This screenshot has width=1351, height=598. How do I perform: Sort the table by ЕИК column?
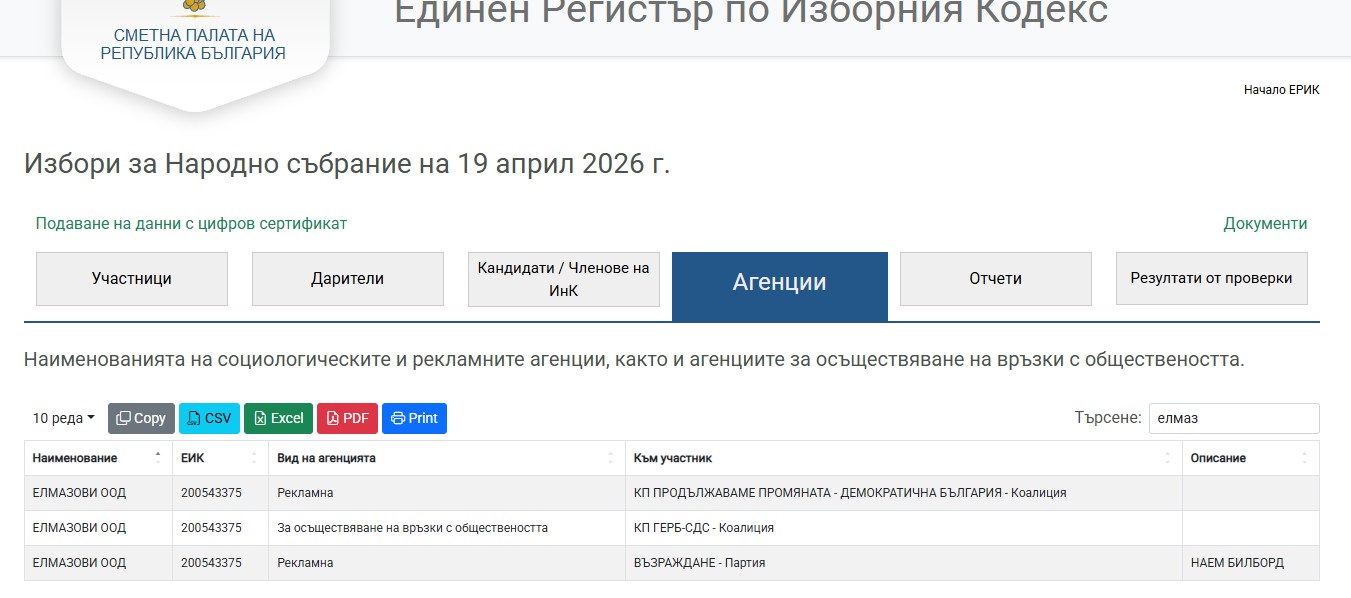point(253,458)
